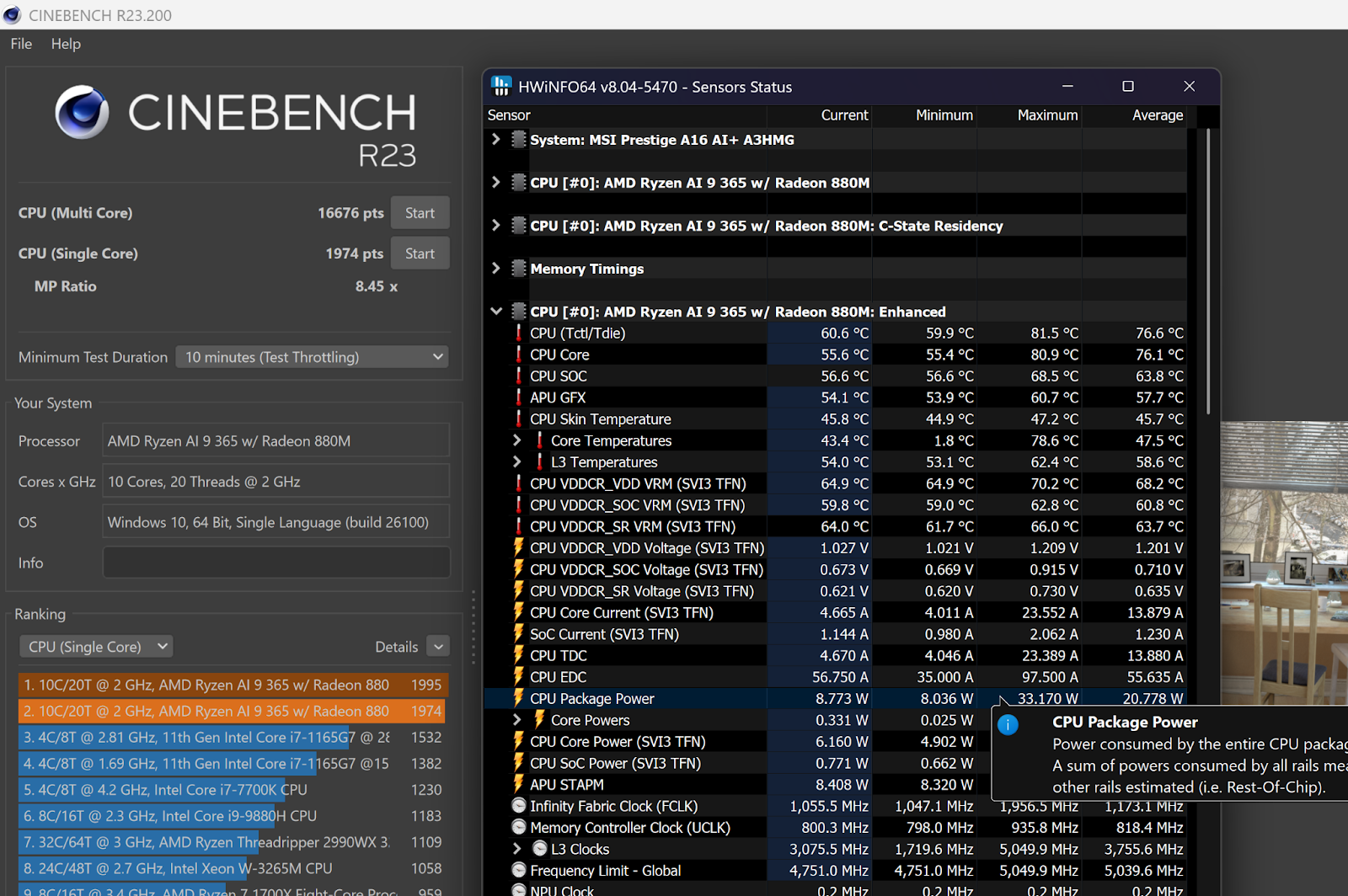Expand the Core Powers subgroup

[517, 720]
